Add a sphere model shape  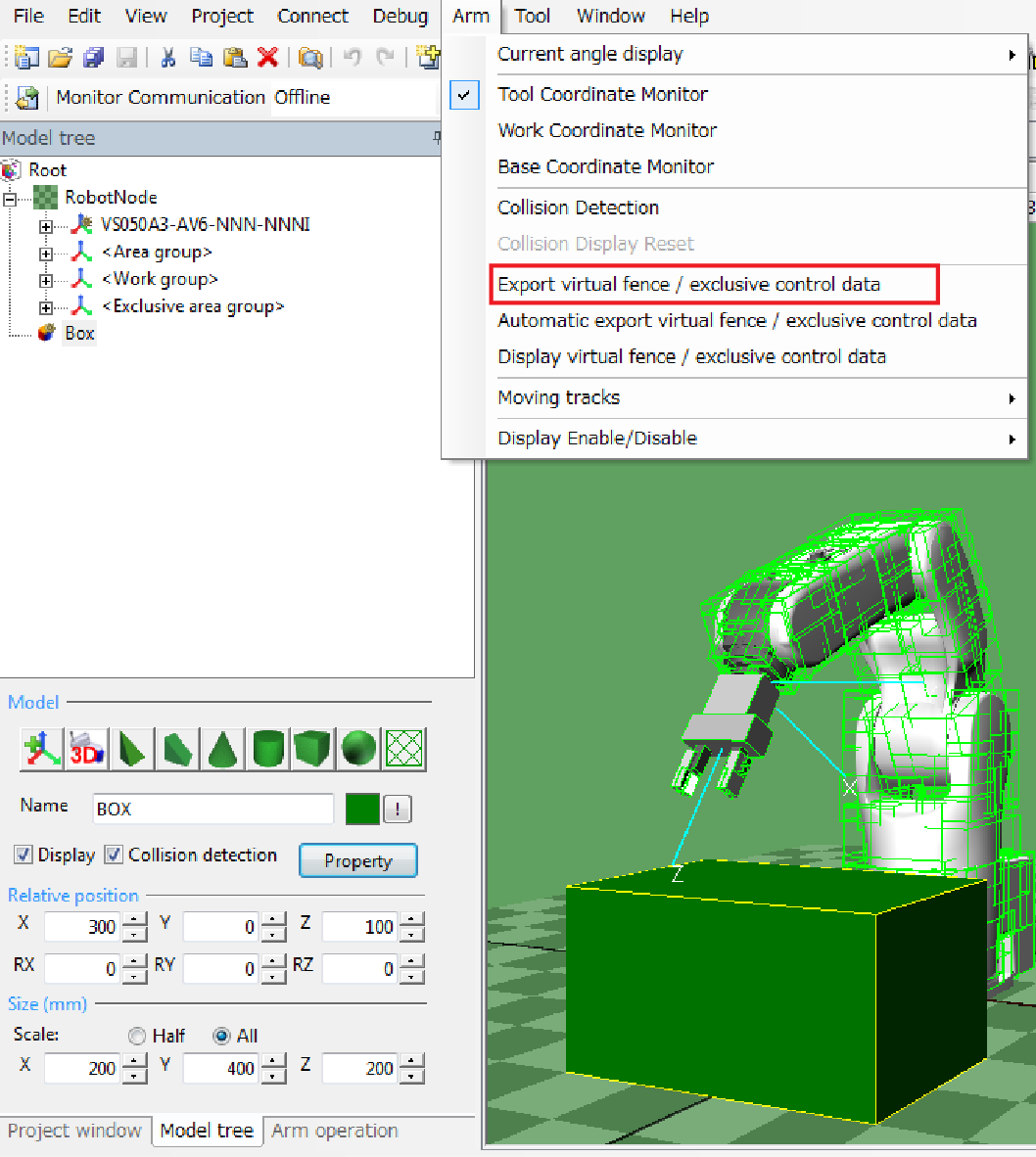pyautogui.click(x=358, y=749)
